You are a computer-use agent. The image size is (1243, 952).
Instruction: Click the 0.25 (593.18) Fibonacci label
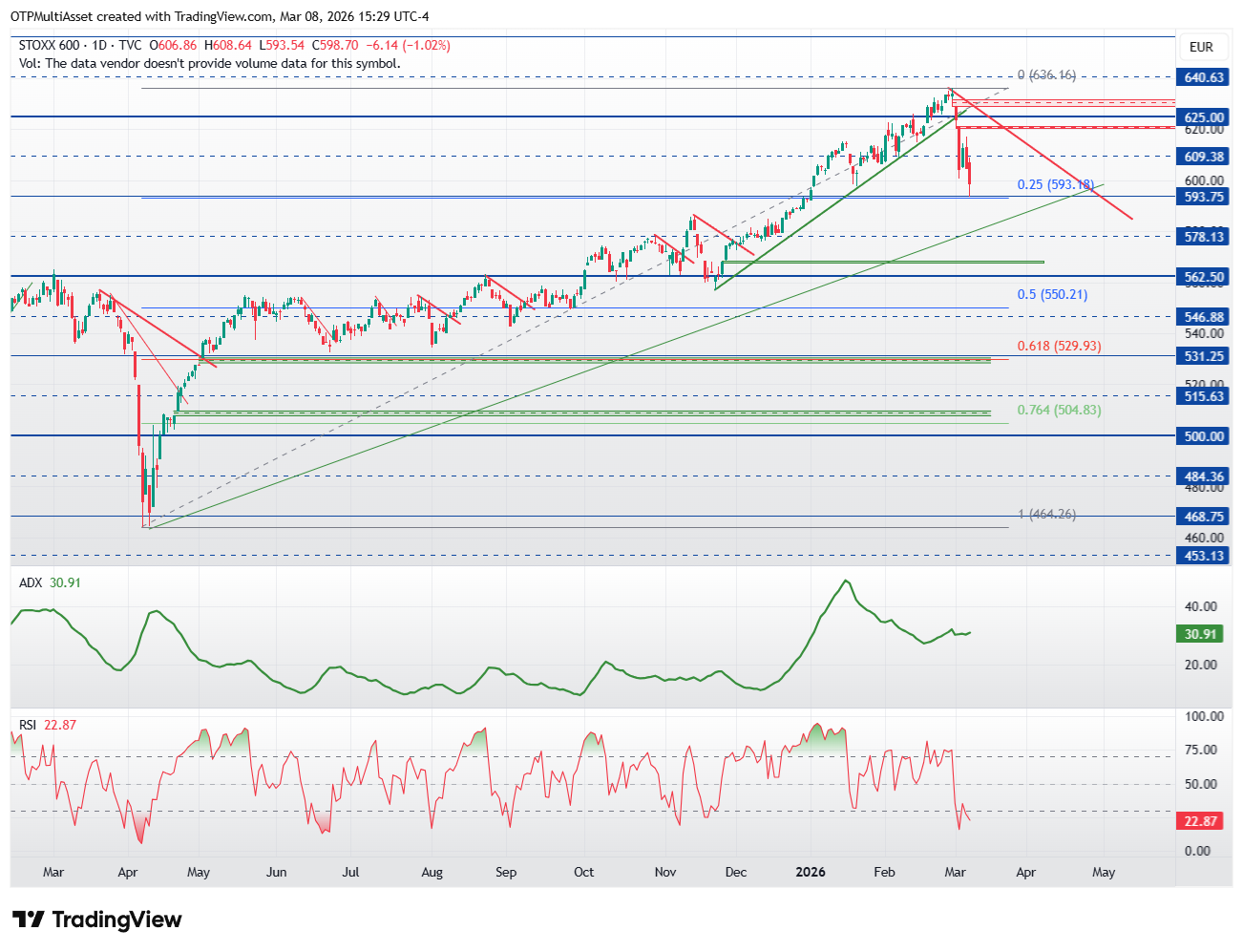1055,184
